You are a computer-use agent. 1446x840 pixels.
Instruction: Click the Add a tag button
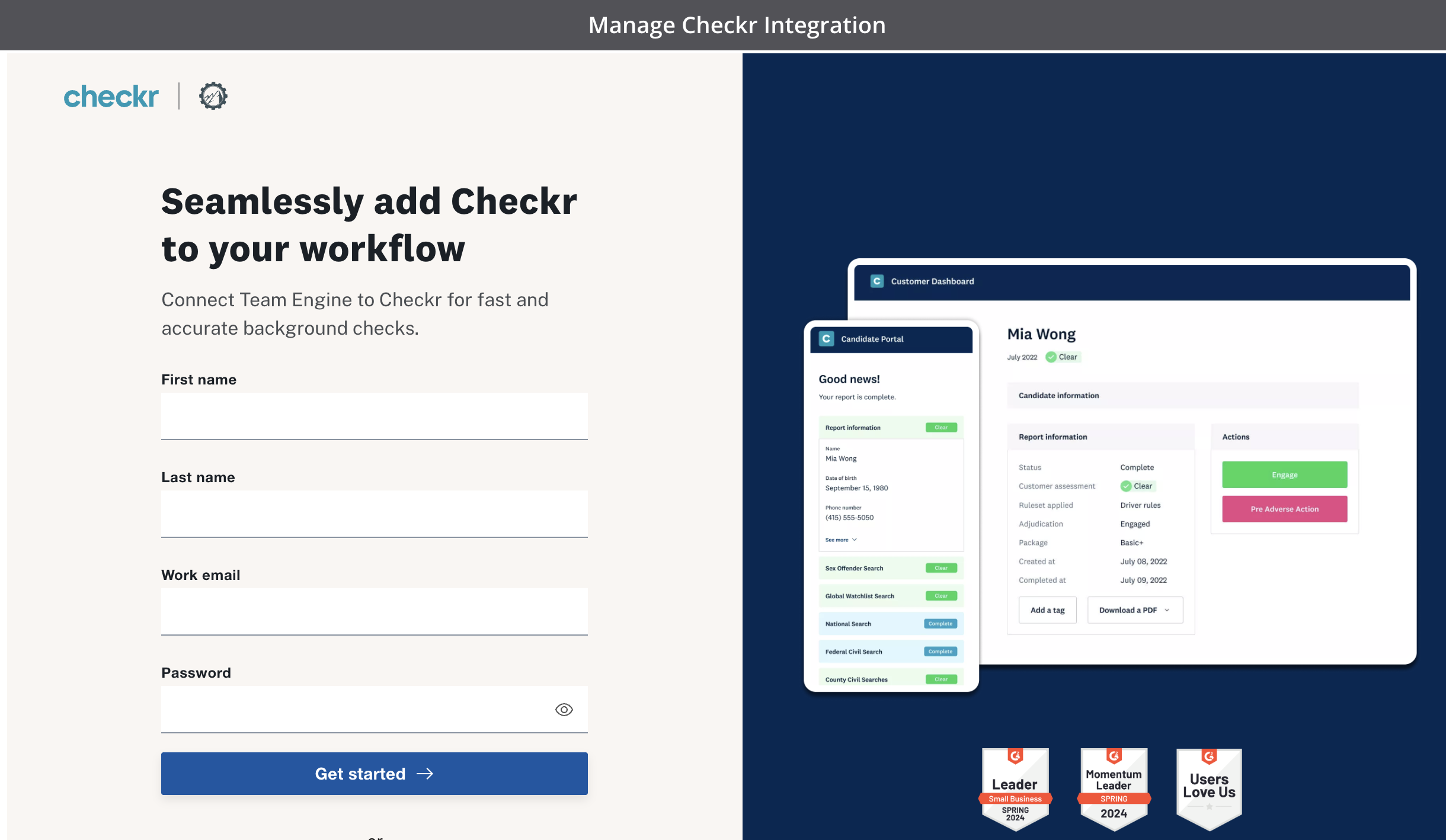tap(1047, 610)
